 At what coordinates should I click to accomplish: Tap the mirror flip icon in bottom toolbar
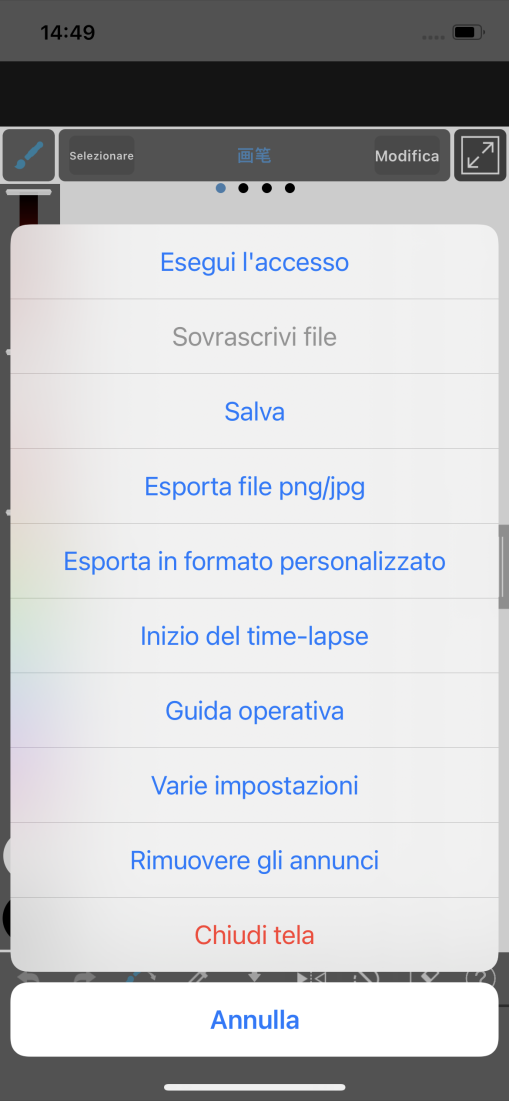coord(311,977)
